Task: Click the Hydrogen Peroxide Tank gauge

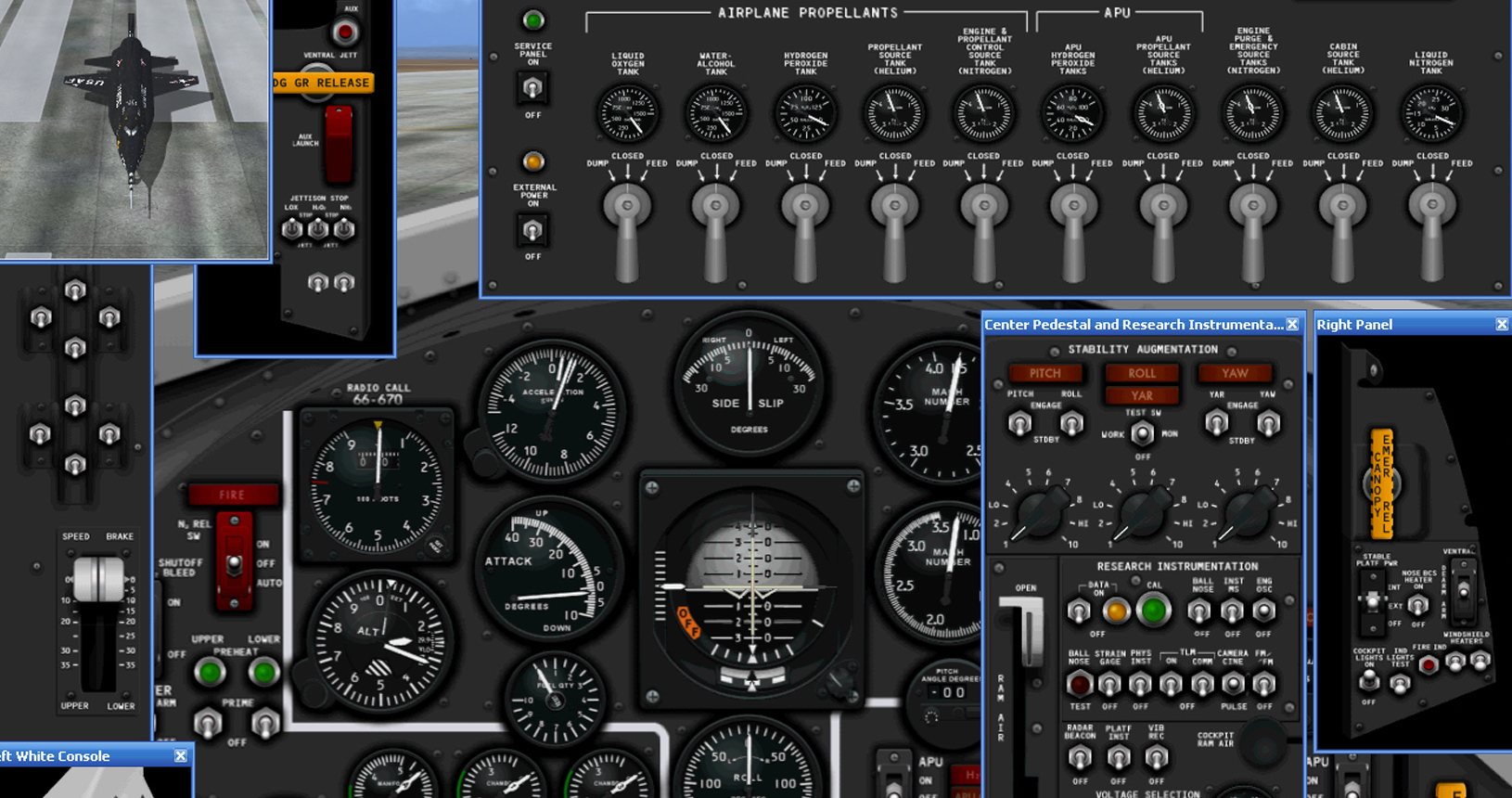Action: pos(805,113)
